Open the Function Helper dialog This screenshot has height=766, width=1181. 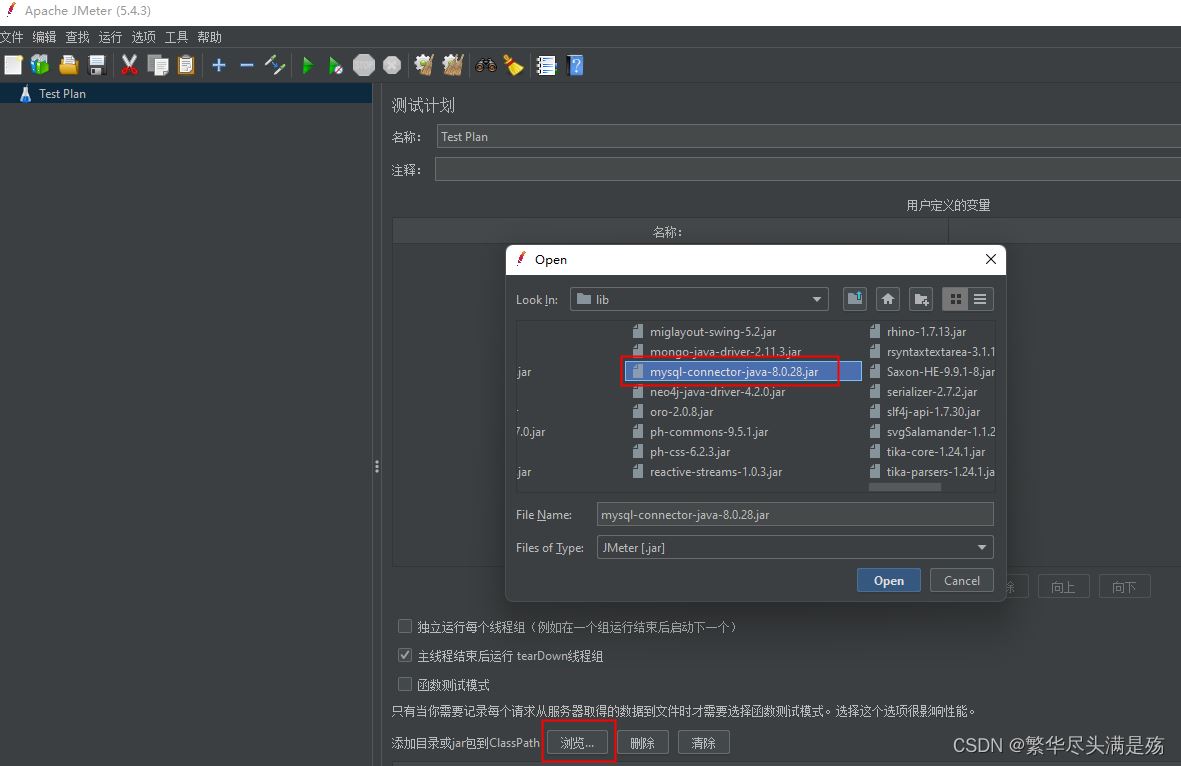coord(545,65)
